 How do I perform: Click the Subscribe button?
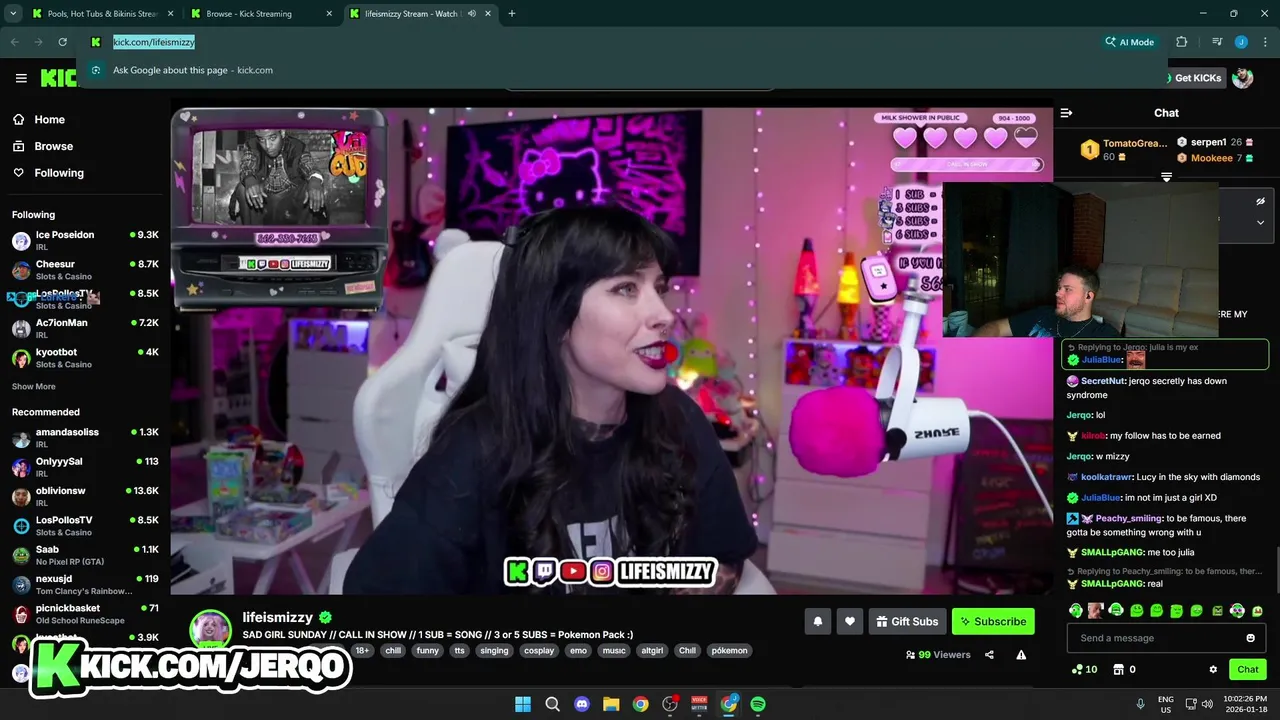pos(993,621)
